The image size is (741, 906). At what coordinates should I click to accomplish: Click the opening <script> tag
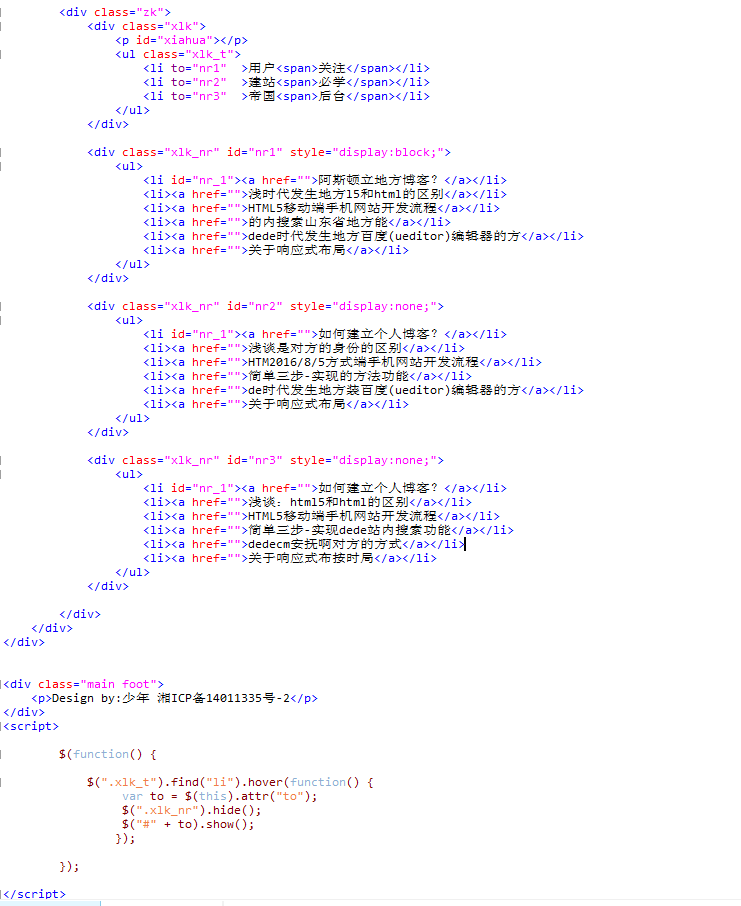coord(31,726)
